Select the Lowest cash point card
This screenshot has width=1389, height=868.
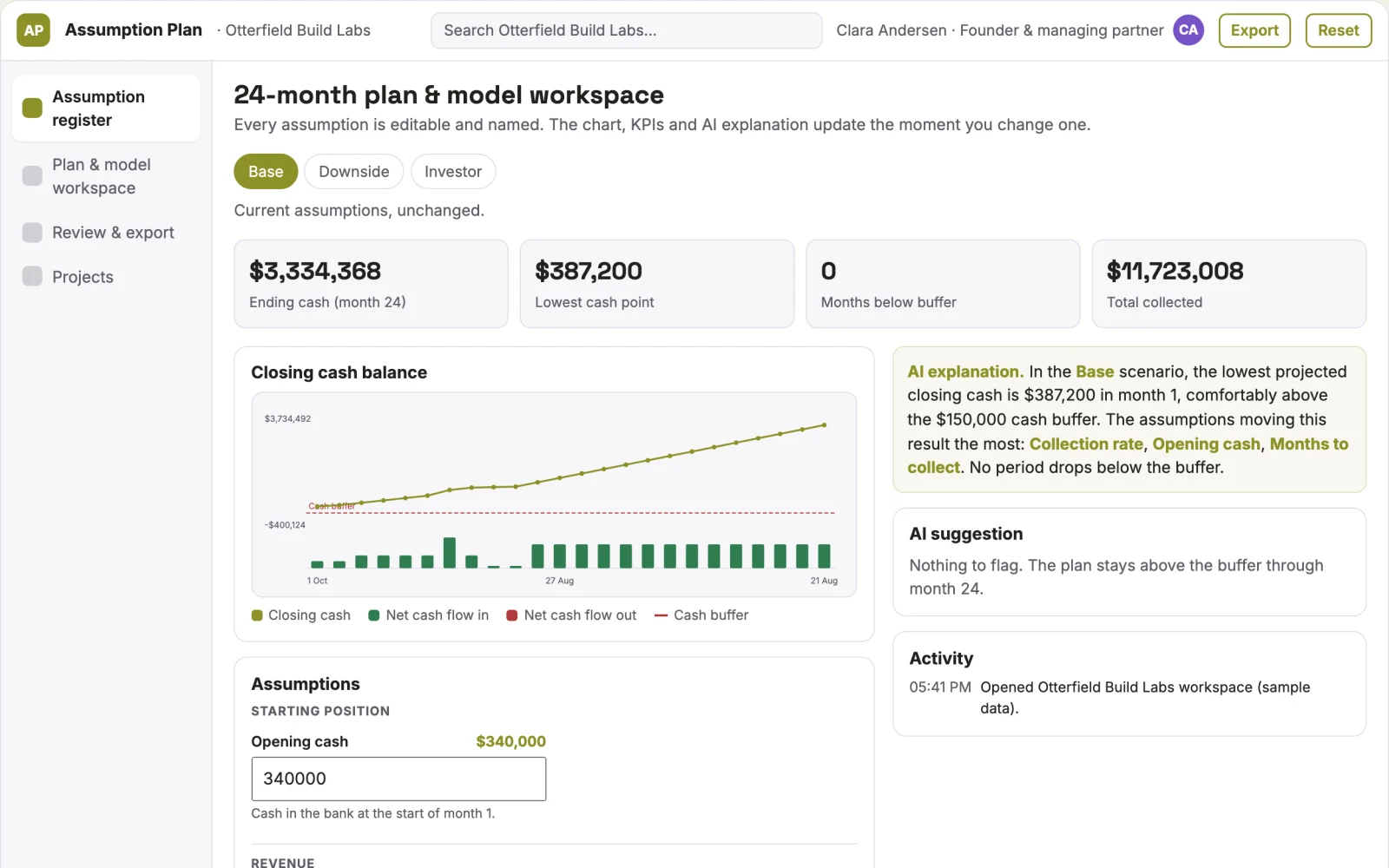coord(656,284)
